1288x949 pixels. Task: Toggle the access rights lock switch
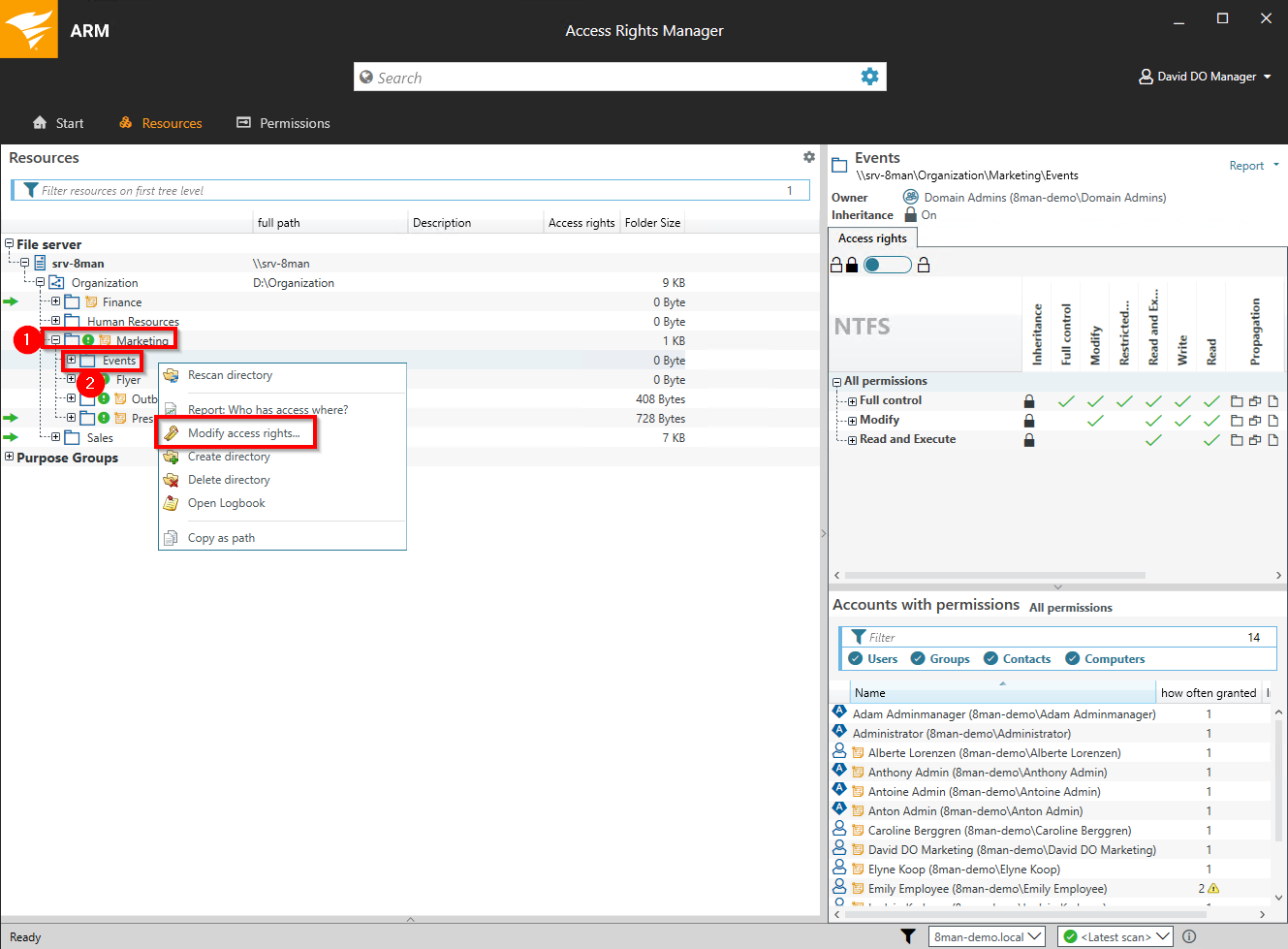coord(887,265)
